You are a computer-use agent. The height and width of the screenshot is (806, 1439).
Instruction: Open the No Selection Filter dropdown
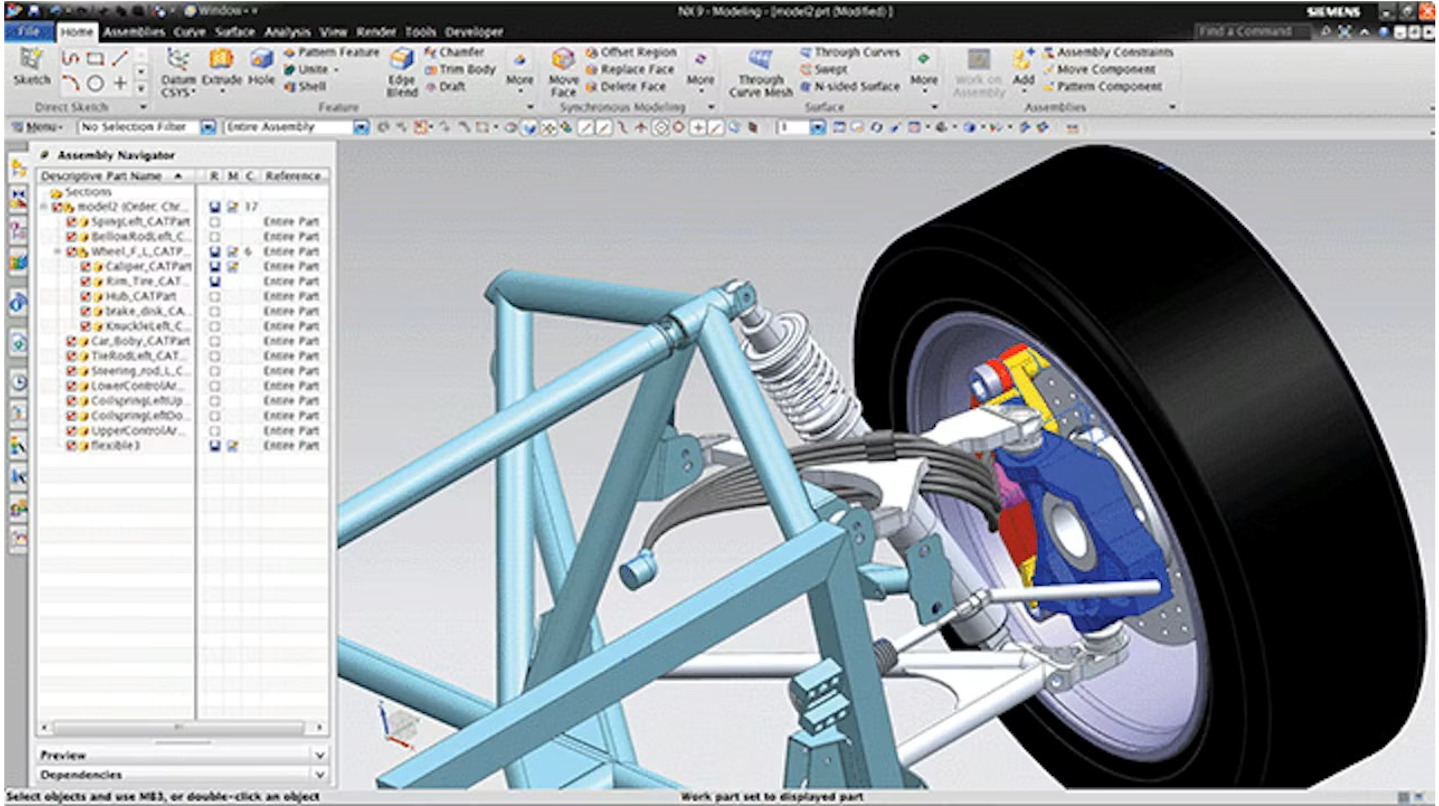pyautogui.click(x=208, y=127)
